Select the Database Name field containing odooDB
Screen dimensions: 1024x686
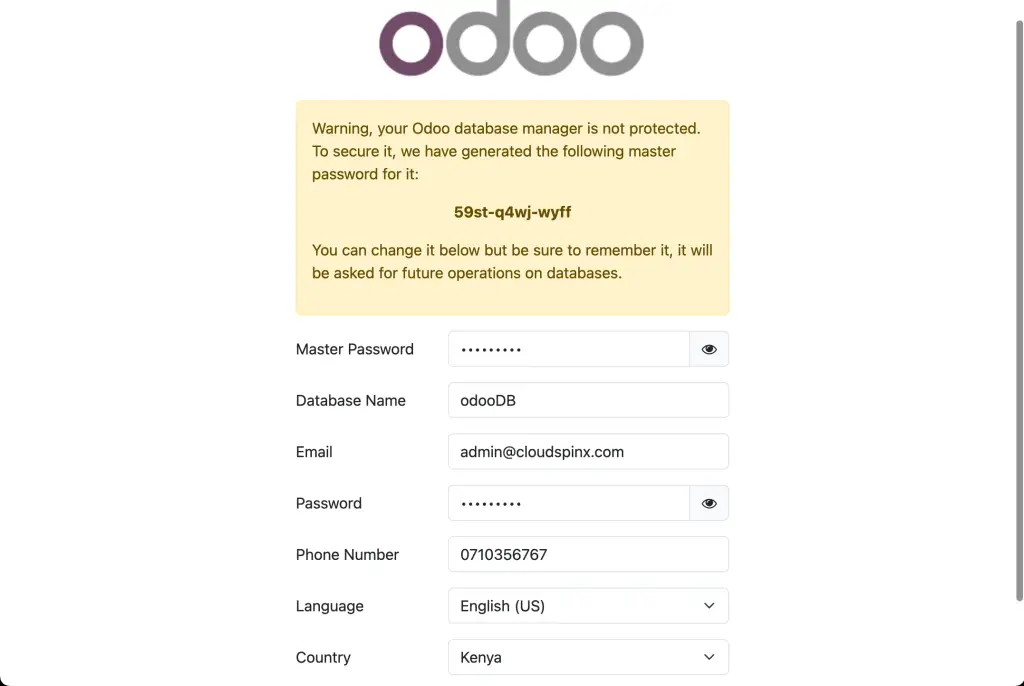click(x=588, y=399)
